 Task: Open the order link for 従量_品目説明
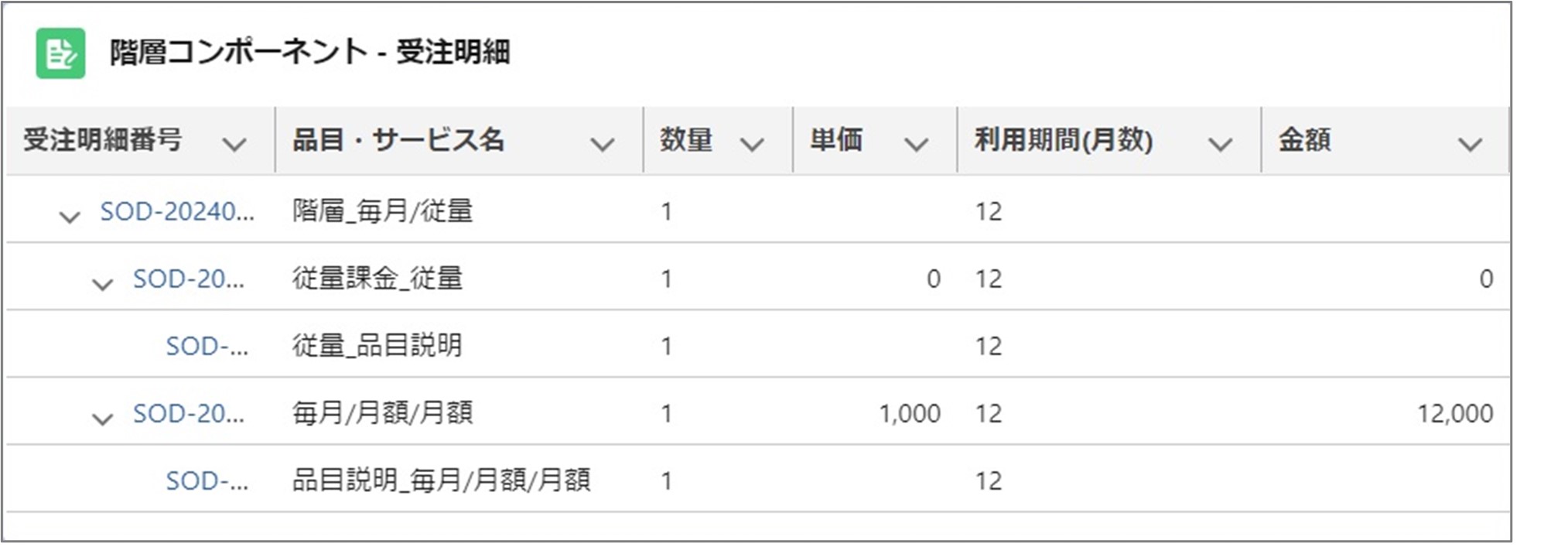[207, 346]
